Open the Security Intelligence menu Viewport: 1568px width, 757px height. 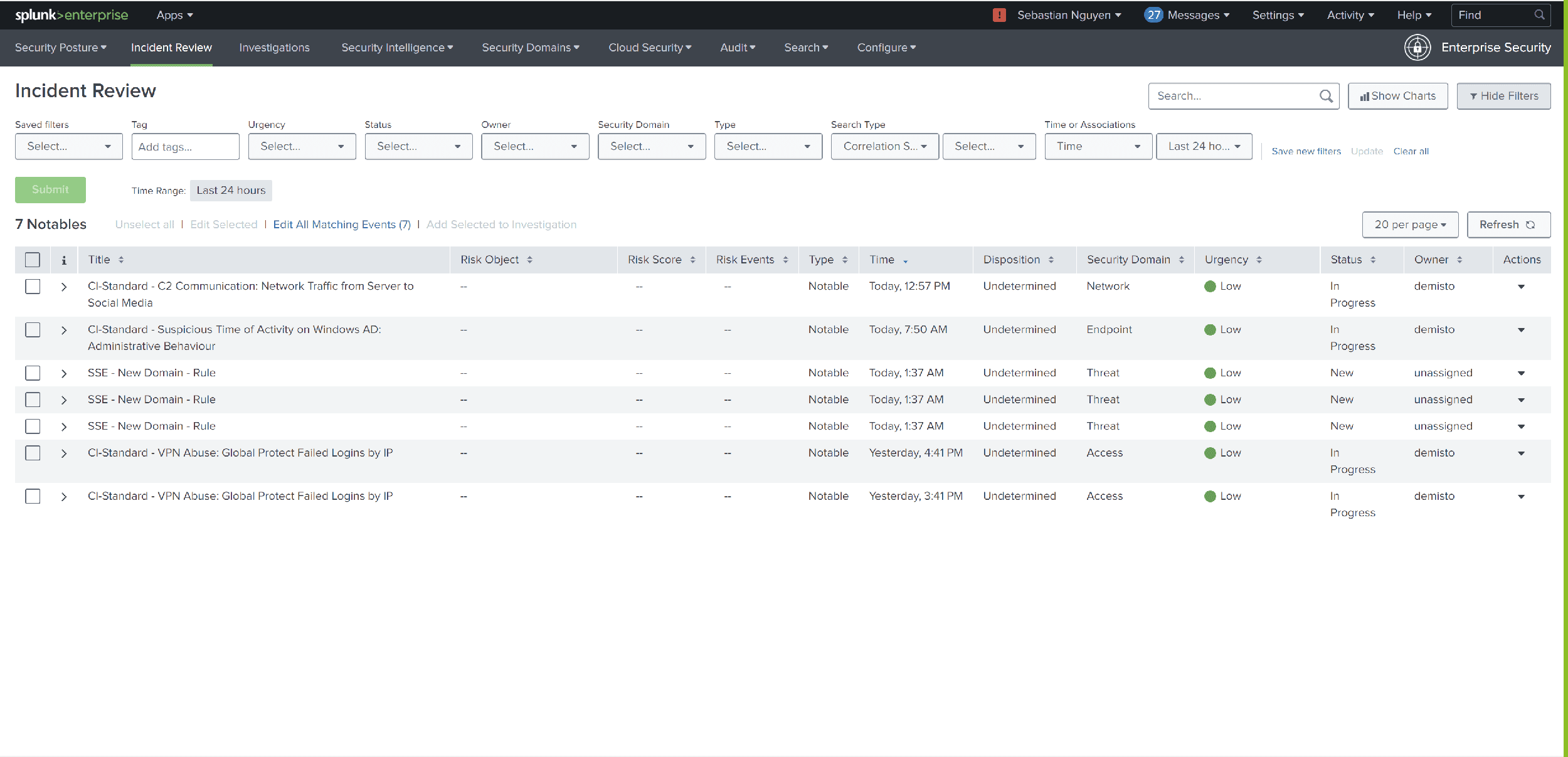click(397, 48)
